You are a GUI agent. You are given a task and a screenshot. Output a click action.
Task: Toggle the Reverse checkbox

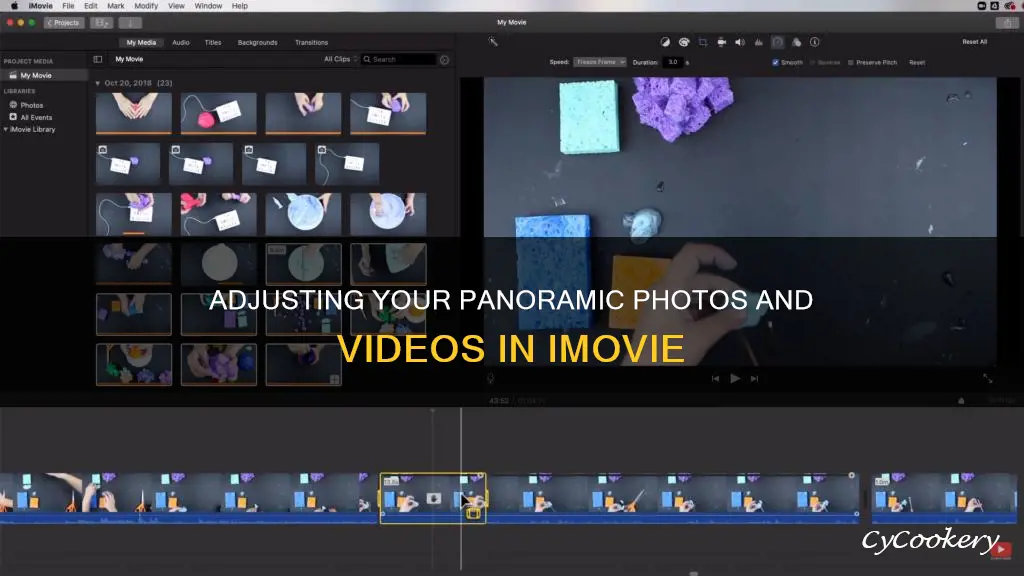(813, 63)
